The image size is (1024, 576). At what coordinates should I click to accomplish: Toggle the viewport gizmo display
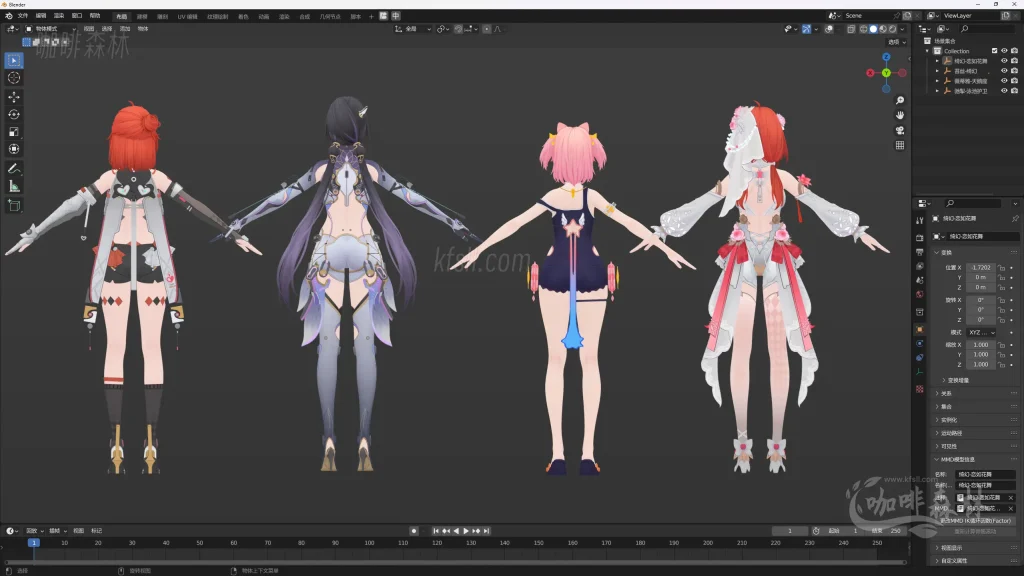coord(807,29)
